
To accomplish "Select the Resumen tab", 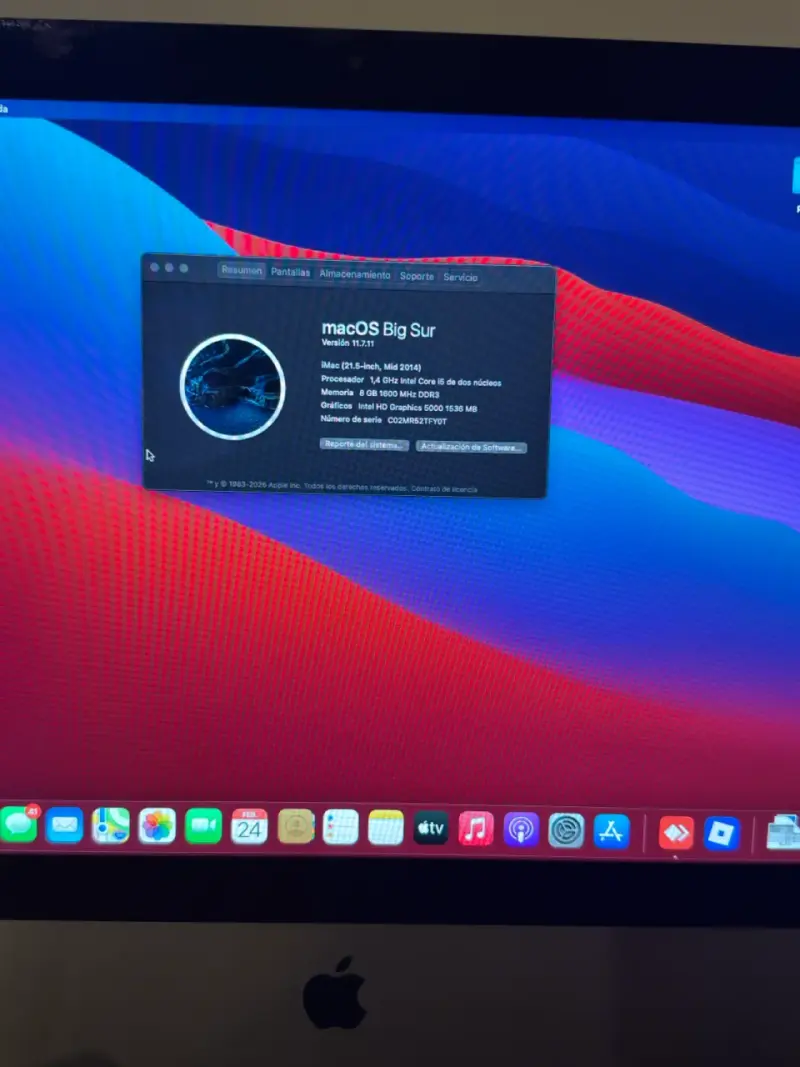I will tap(241, 270).
